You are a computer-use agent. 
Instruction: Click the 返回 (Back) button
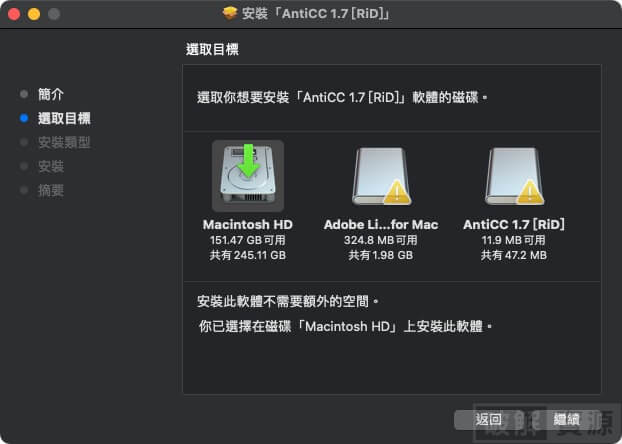coord(488,419)
